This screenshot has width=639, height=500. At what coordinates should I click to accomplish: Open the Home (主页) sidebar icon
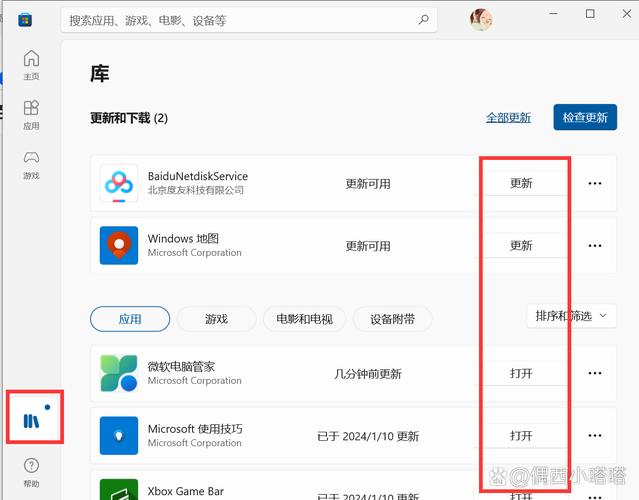tap(31, 64)
